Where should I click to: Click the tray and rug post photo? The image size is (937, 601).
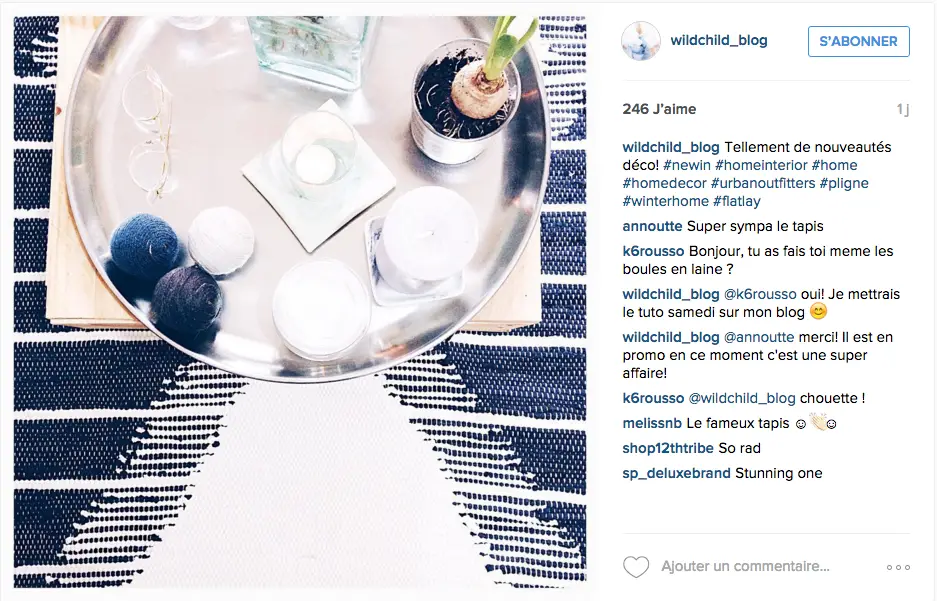300,302
